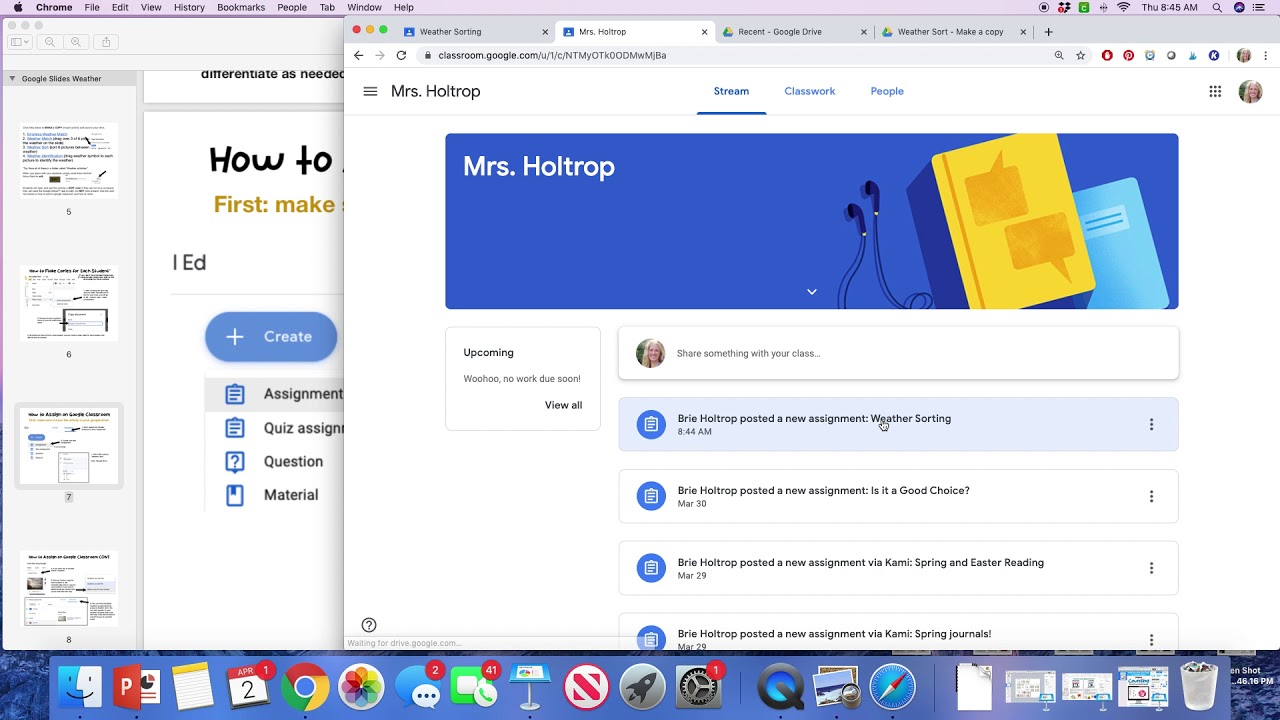Open Spring and Easter Reading assignment post
The image size is (1280, 720).
[898, 568]
